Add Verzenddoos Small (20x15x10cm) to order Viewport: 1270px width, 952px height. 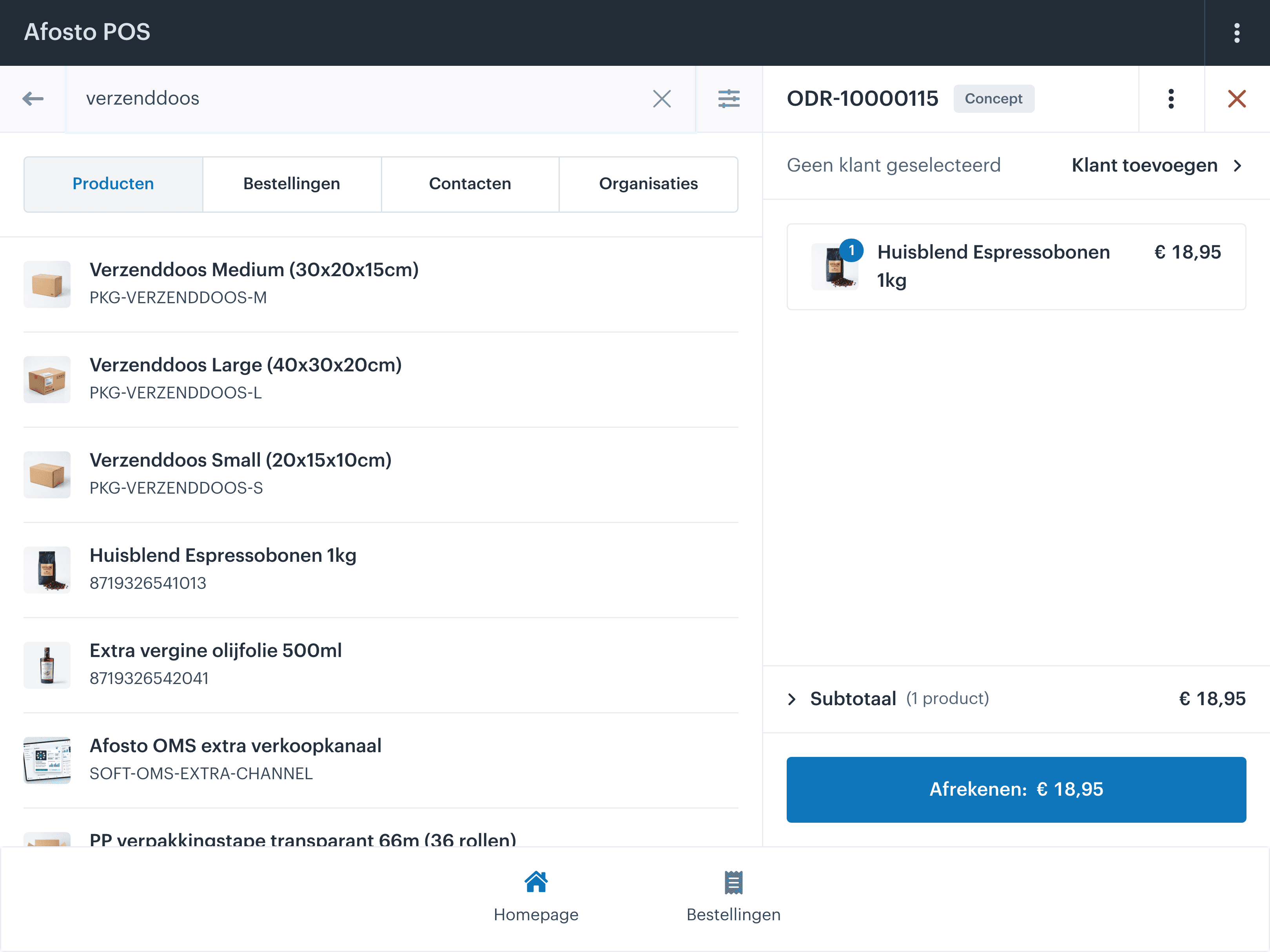(x=381, y=475)
